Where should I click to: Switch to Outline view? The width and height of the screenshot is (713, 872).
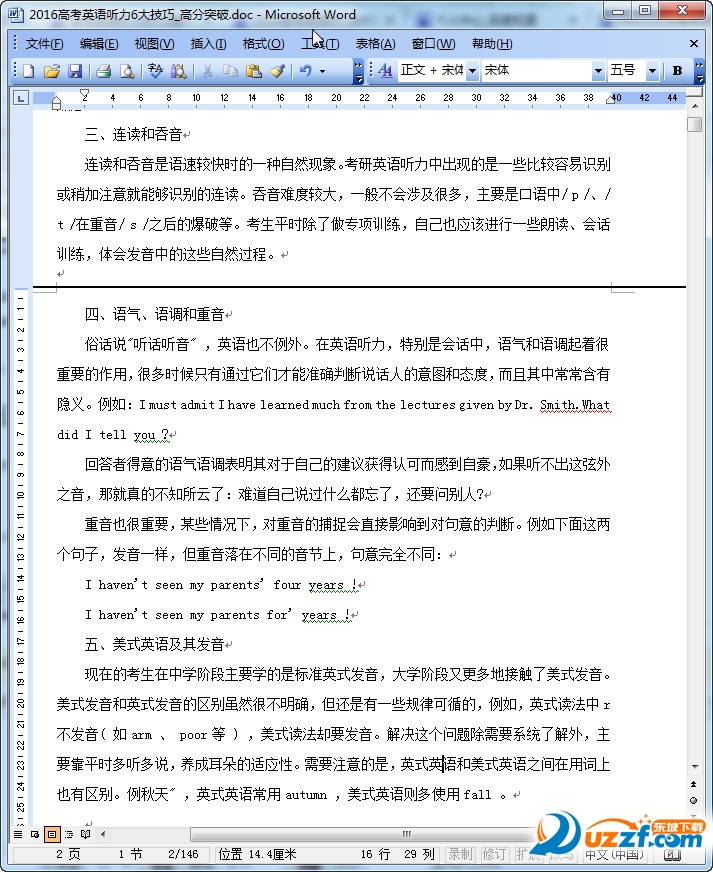click(x=68, y=834)
